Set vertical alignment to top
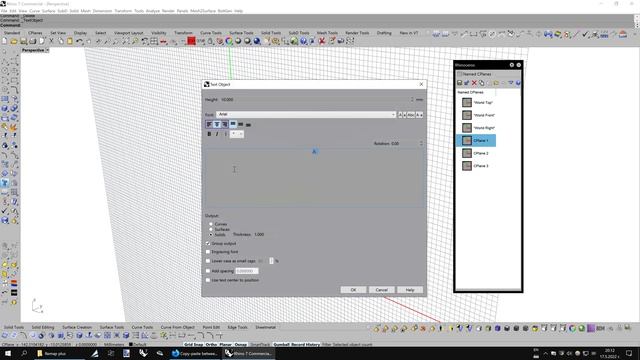This screenshot has width=640, height=360. tap(233, 124)
